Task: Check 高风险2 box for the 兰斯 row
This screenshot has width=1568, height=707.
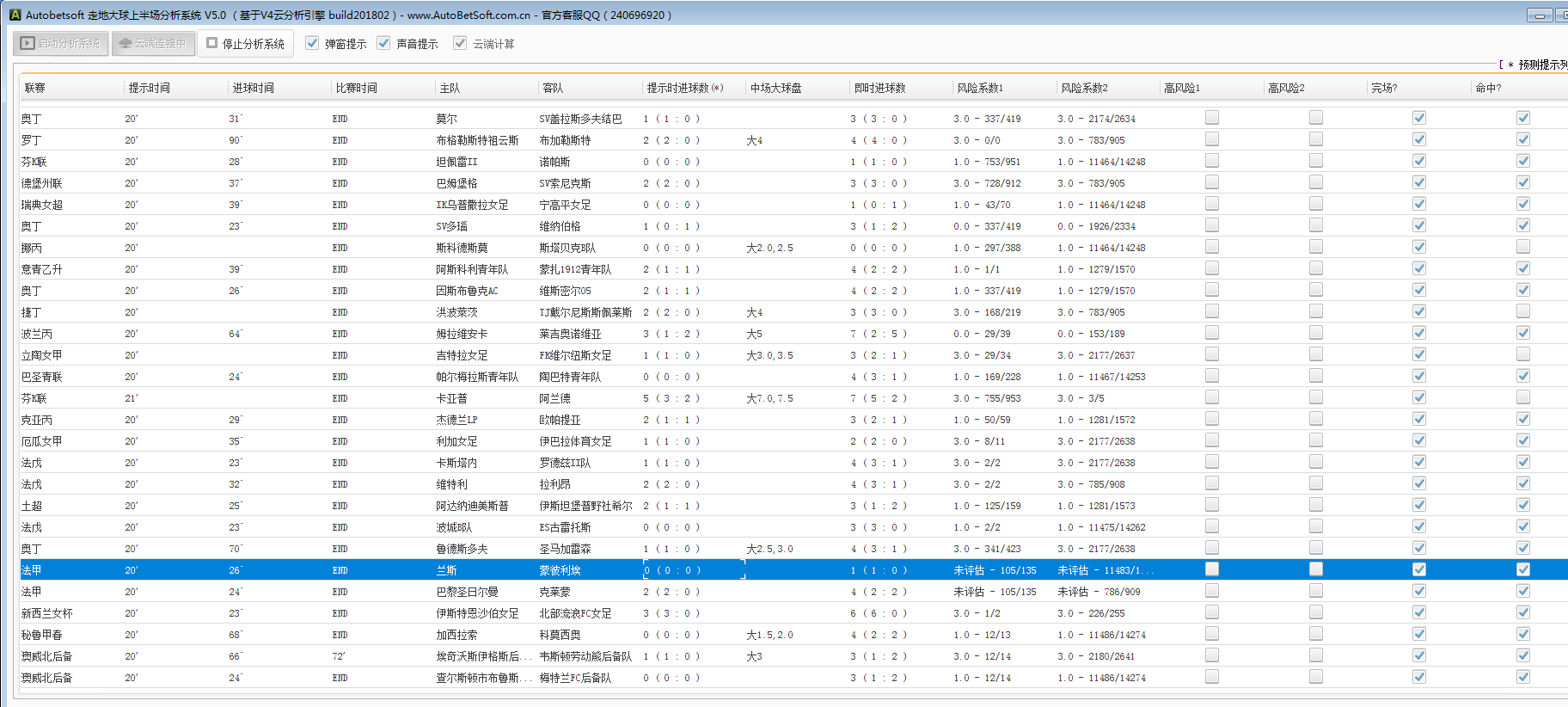Action: tap(1316, 569)
